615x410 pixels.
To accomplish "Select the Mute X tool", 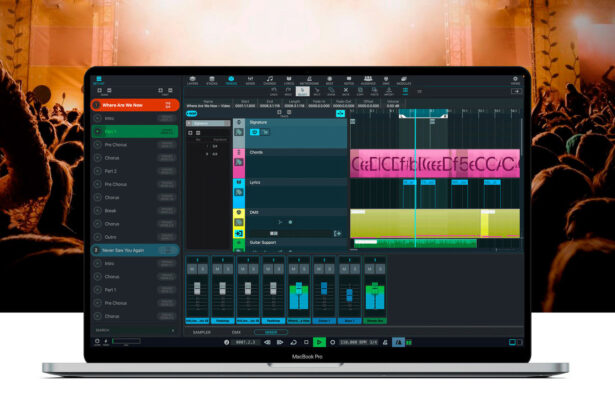I will click(x=346, y=92).
